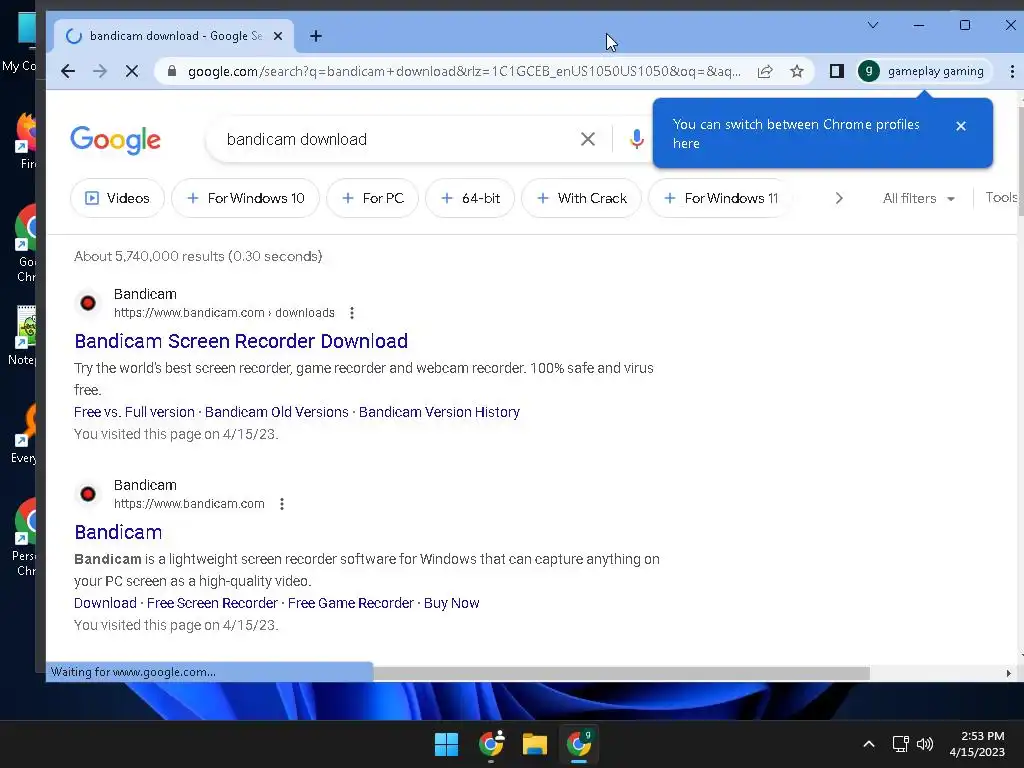Open options for the bandicam.com downloads result
1024x768 pixels.
(x=352, y=313)
